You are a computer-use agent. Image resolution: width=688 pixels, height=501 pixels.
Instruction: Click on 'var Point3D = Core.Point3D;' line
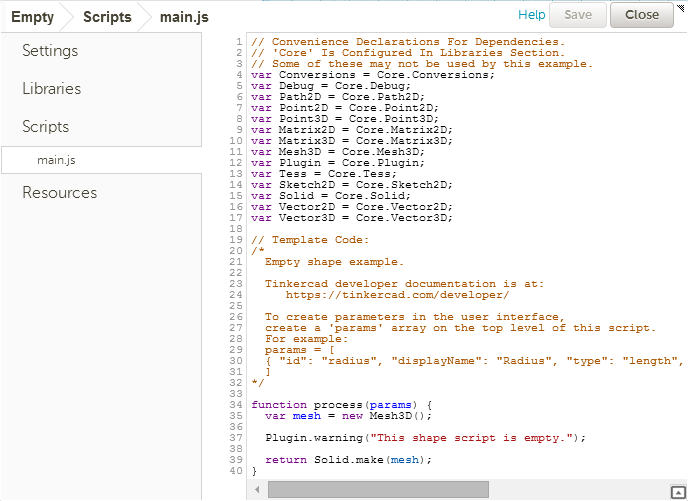[345, 118]
